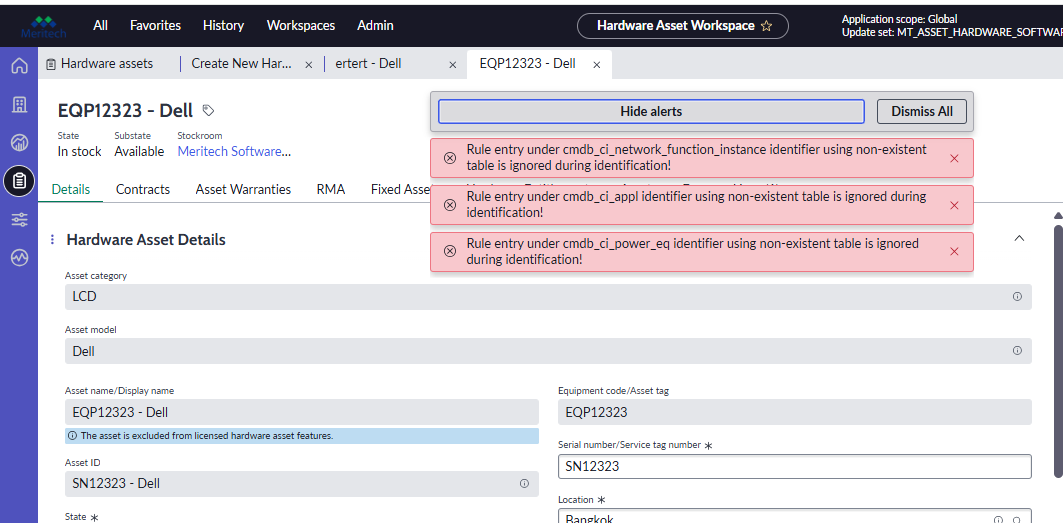Image resolution: width=1063 pixels, height=523 pixels.
Task: Open the building icon in left sidebar
Action: 20,104
